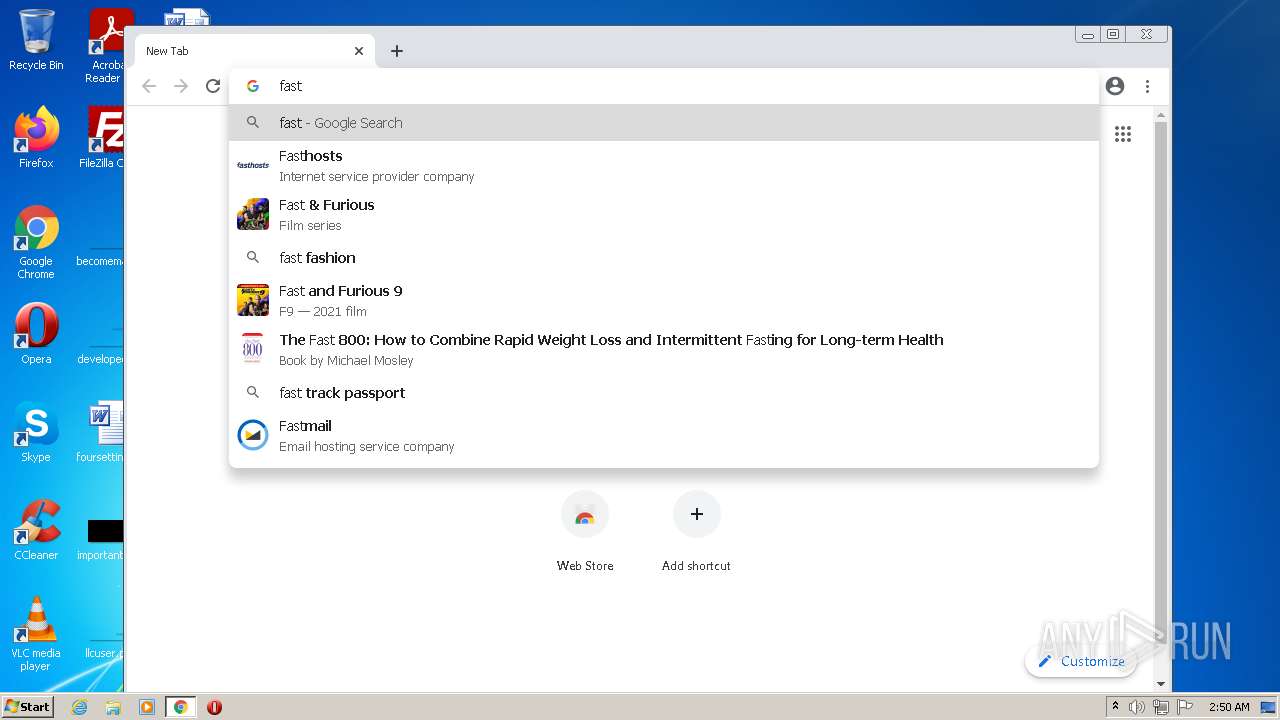Click the F9 film poster thumbnail
The height and width of the screenshot is (720, 1280).
click(253, 300)
